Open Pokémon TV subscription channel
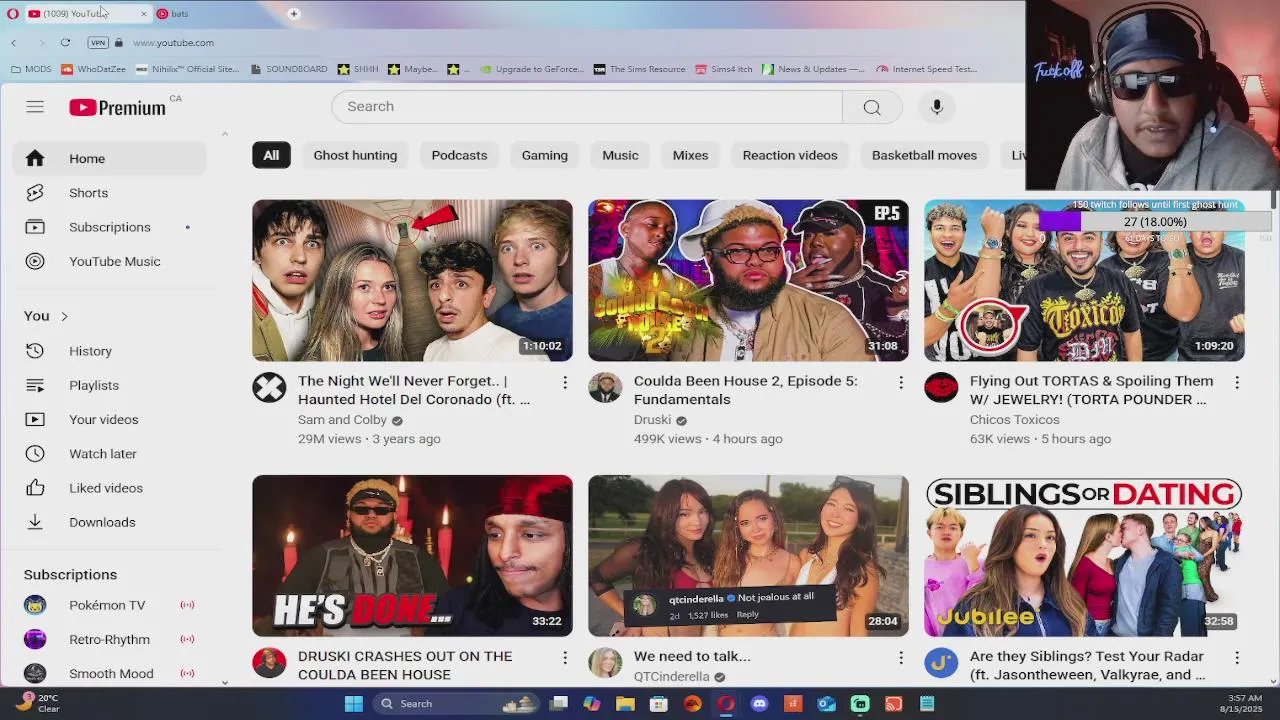The width and height of the screenshot is (1280, 720). (x=110, y=605)
